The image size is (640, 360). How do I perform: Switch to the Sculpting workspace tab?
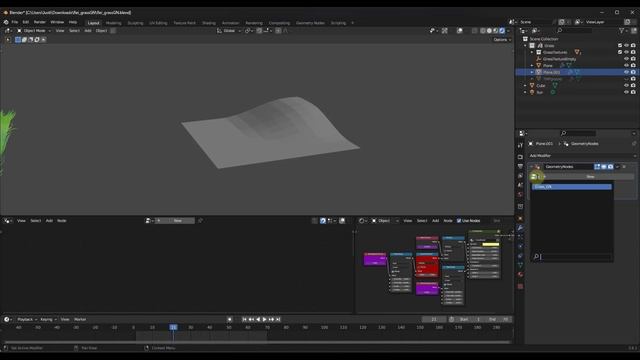(x=136, y=23)
